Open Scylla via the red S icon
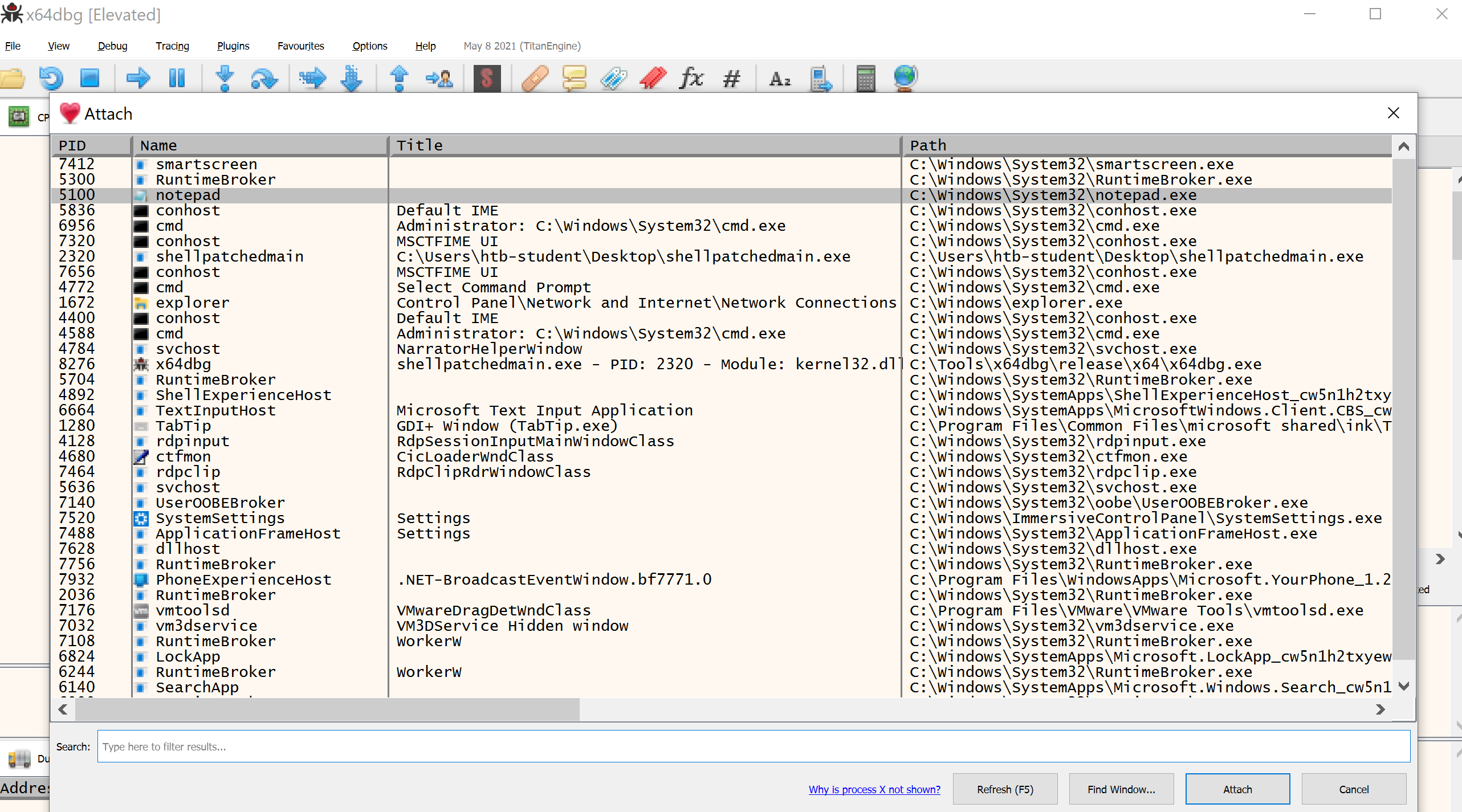The width and height of the screenshot is (1462, 812). [487, 78]
